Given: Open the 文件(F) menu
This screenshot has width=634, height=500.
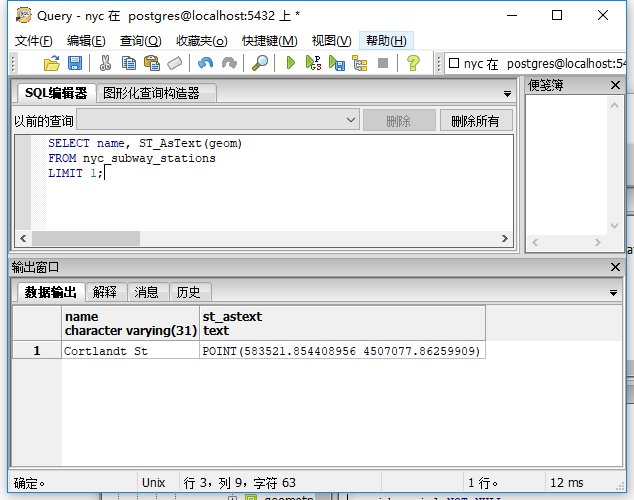Looking at the screenshot, I should point(34,41).
